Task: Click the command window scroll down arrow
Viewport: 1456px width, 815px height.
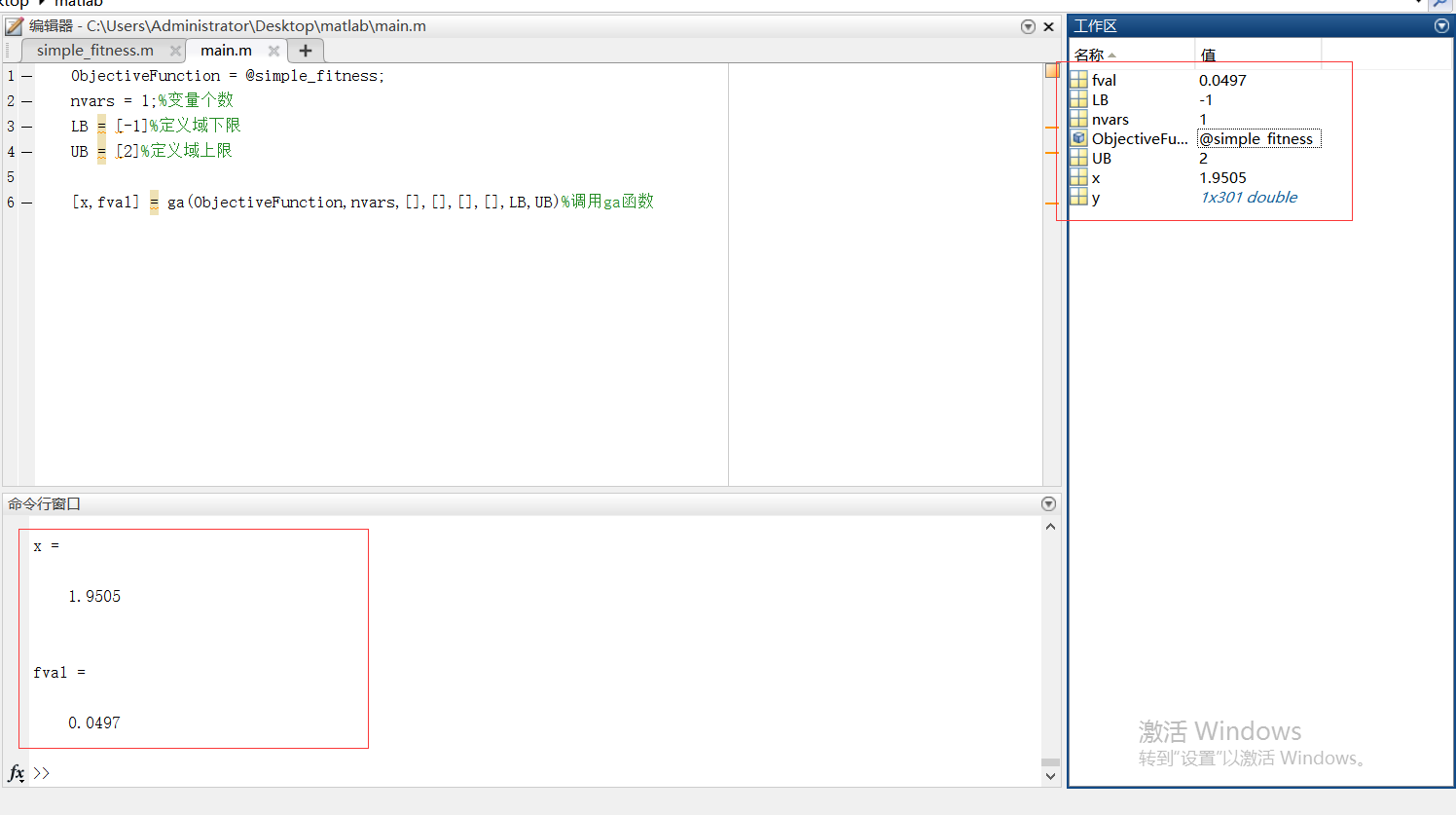Action: tap(1050, 776)
